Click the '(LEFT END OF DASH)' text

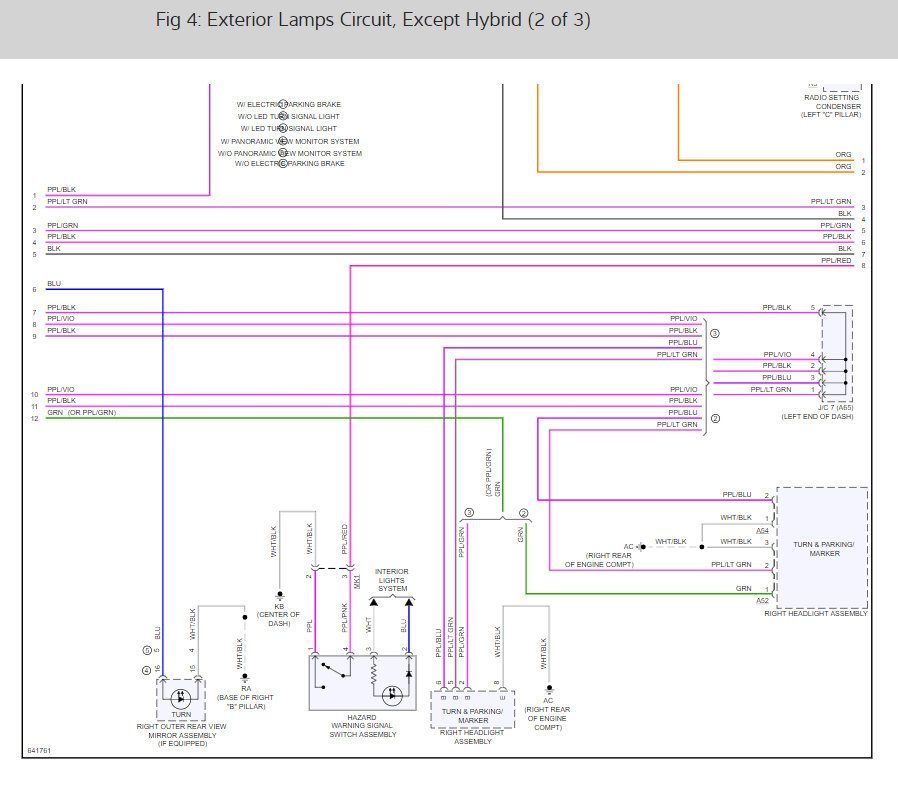(x=817, y=417)
